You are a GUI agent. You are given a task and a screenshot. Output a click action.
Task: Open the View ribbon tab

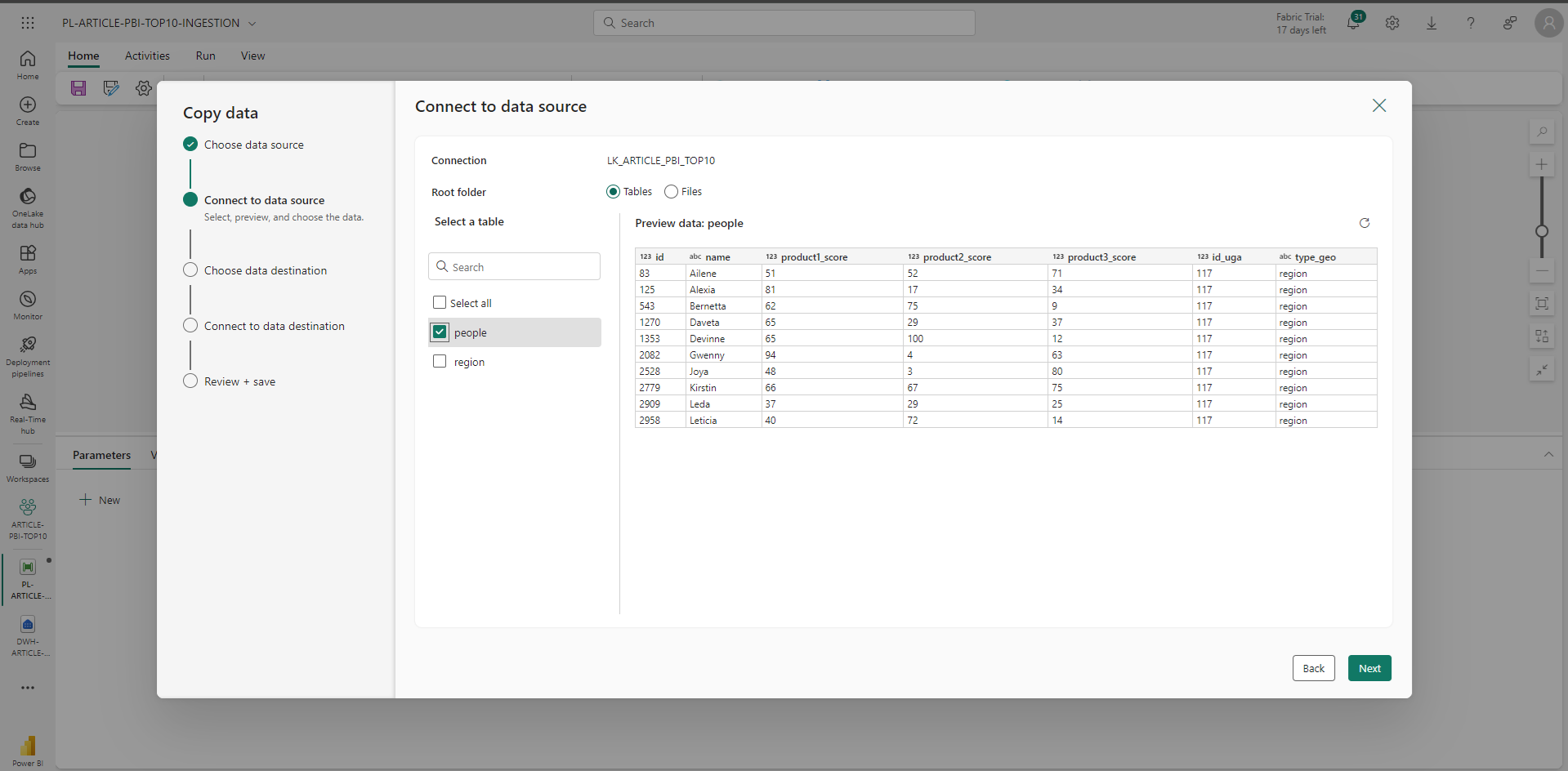pos(252,56)
